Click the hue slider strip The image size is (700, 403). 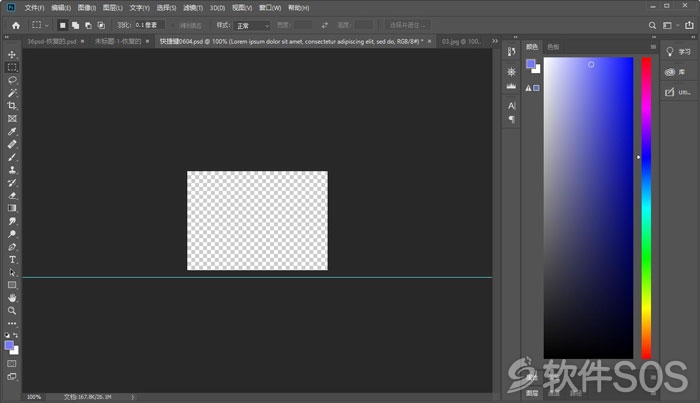pos(646,208)
